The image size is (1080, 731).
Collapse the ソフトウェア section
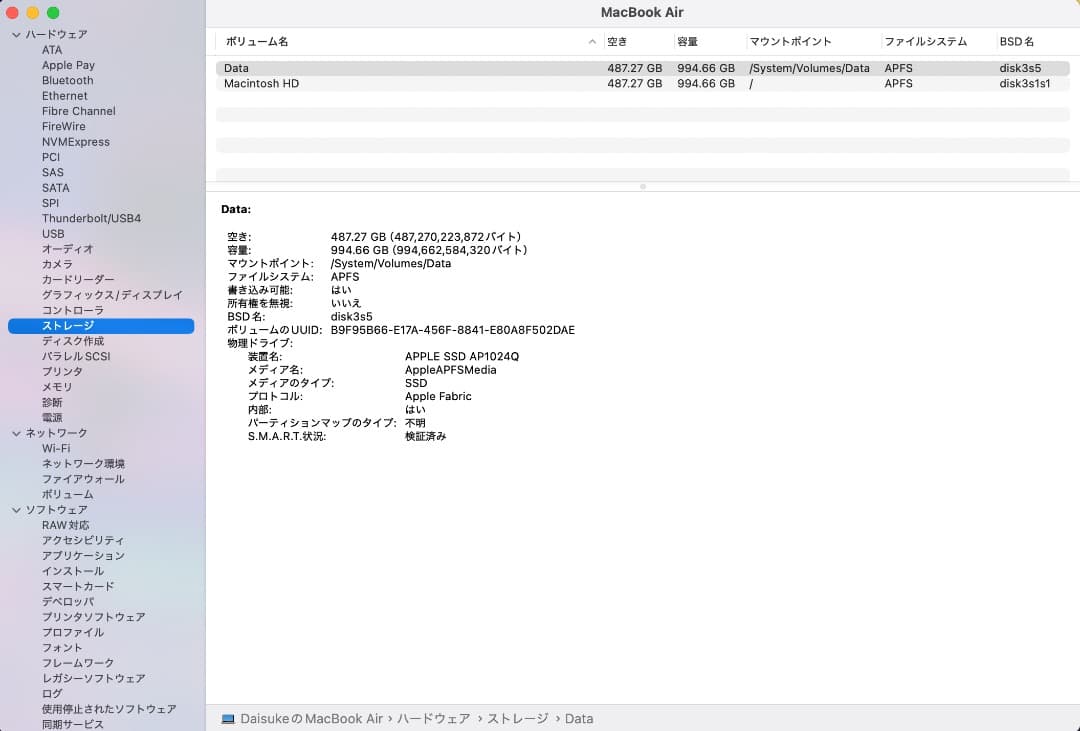click(x=16, y=509)
